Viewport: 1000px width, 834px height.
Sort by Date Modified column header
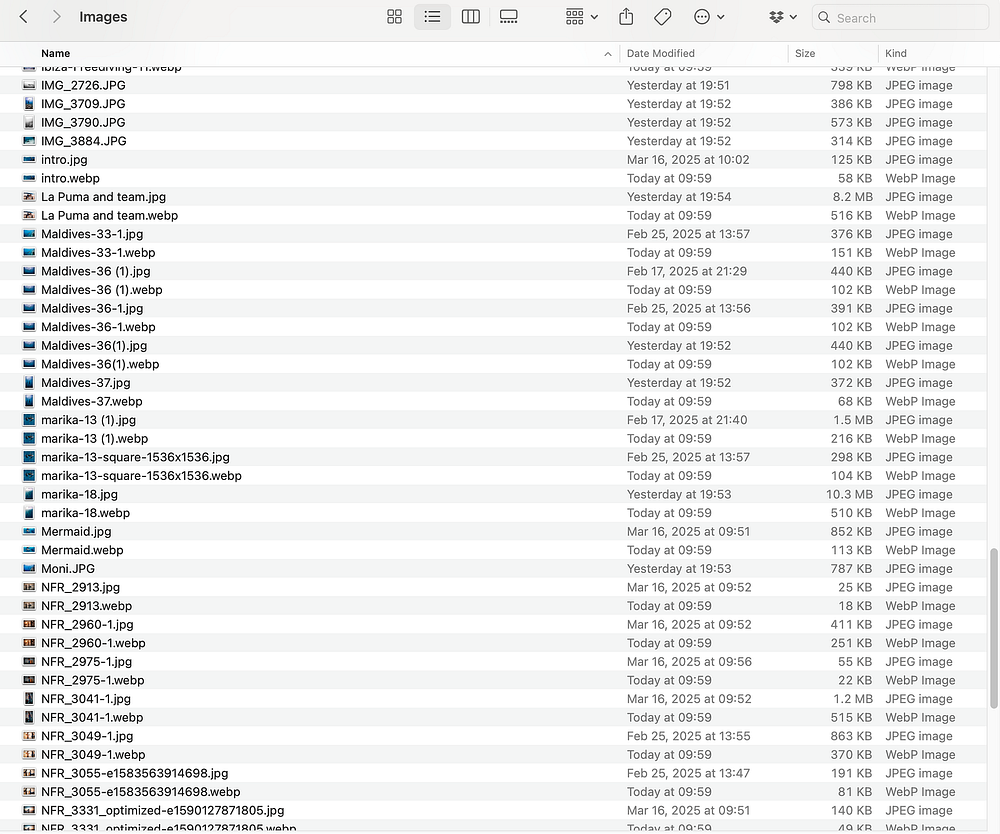point(661,54)
